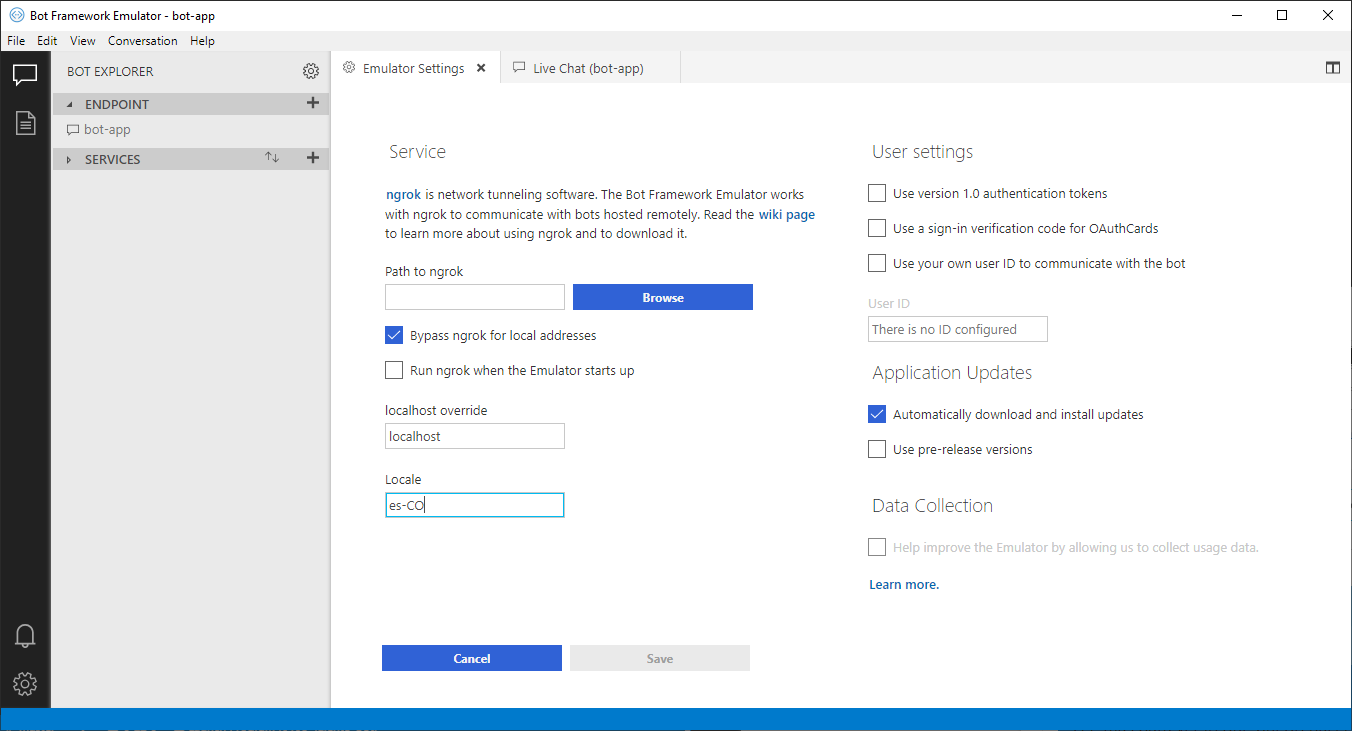Screen dimensions: 1352x731
Task: Enable Use your own user ID checkbox
Action: pos(877,263)
